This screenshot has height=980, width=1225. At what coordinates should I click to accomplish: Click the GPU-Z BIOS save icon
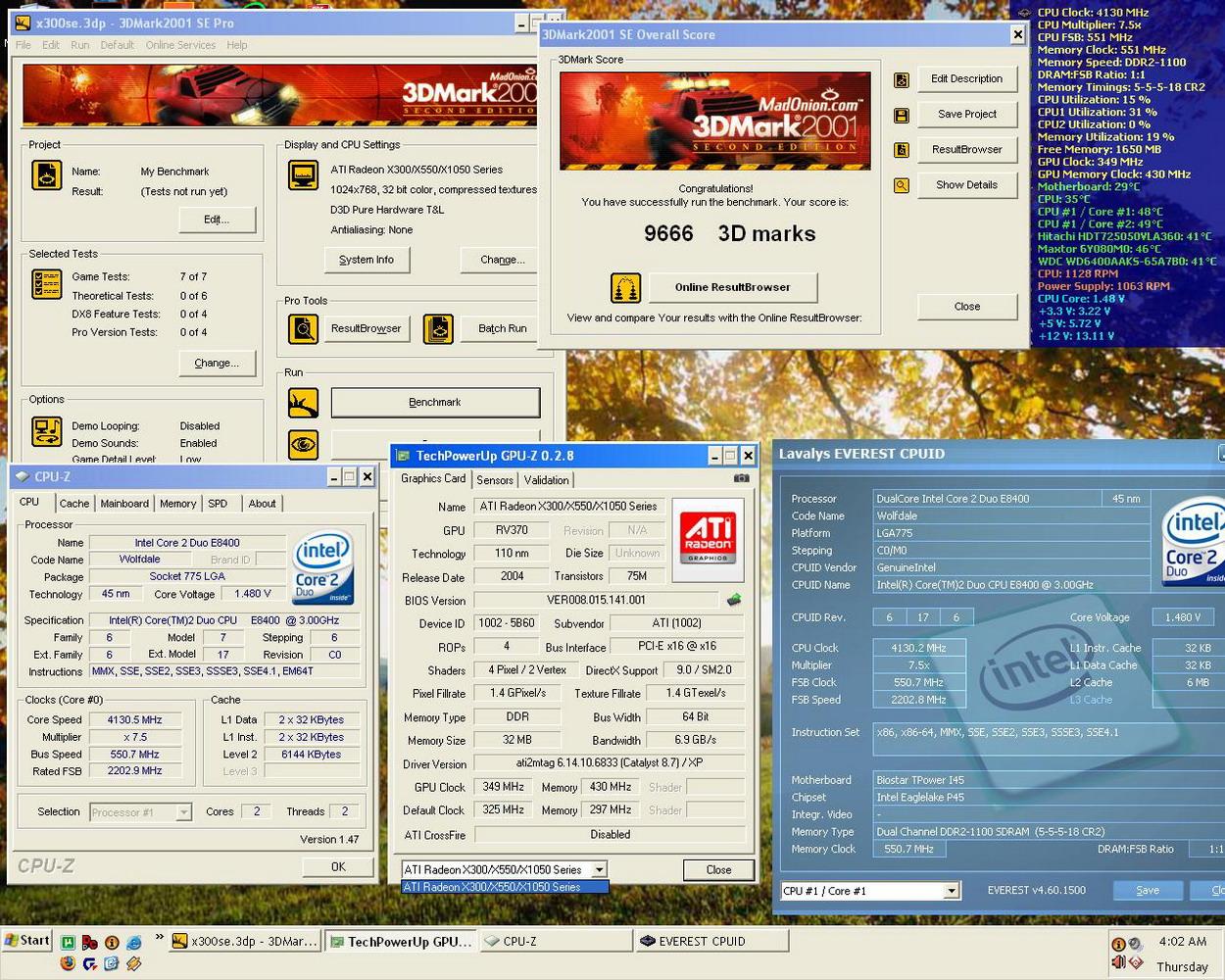pyautogui.click(x=734, y=600)
